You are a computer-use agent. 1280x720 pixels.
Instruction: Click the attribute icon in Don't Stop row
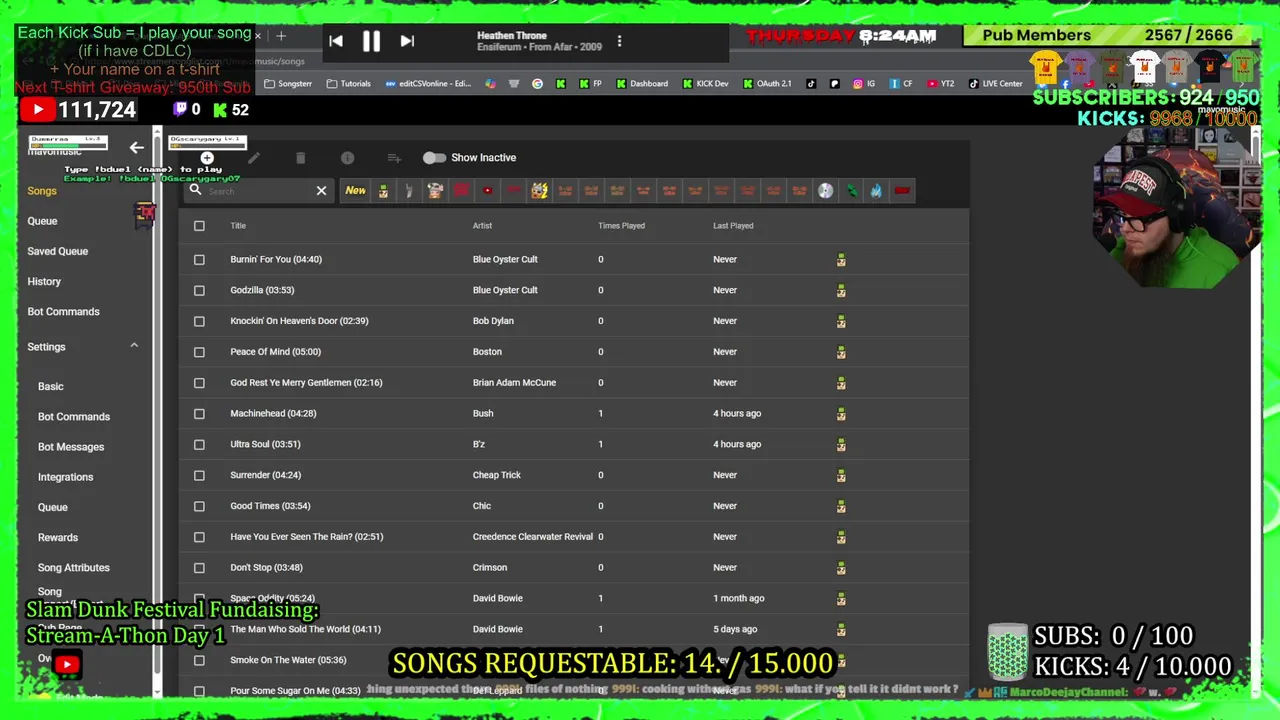[x=841, y=568]
